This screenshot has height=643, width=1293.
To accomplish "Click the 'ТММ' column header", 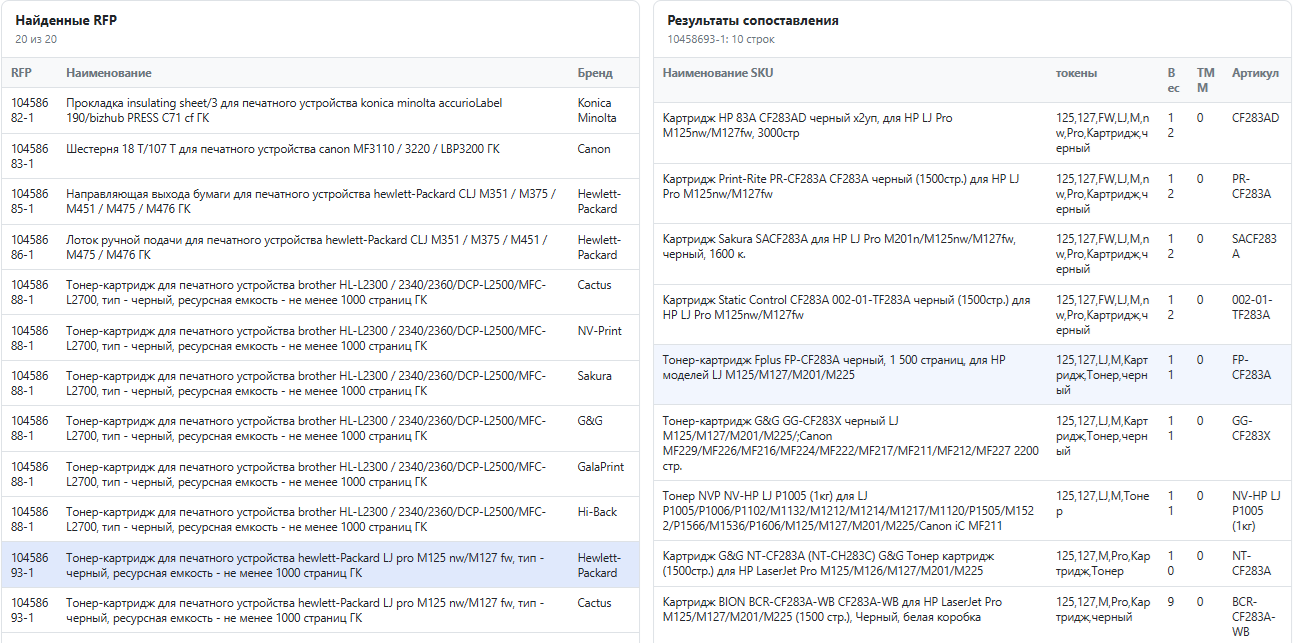I will click(x=1205, y=80).
